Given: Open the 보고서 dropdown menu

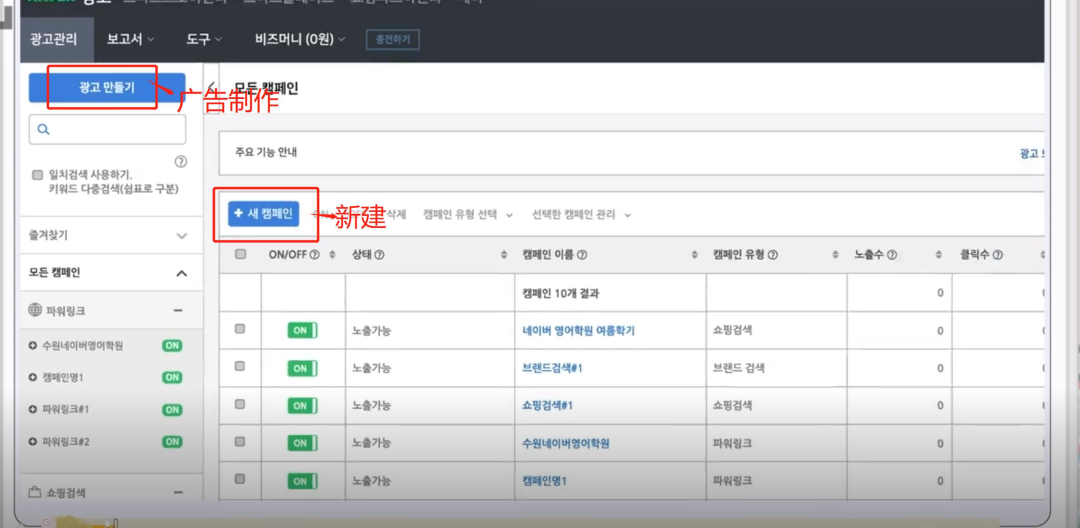Looking at the screenshot, I should pyautogui.click(x=130, y=39).
